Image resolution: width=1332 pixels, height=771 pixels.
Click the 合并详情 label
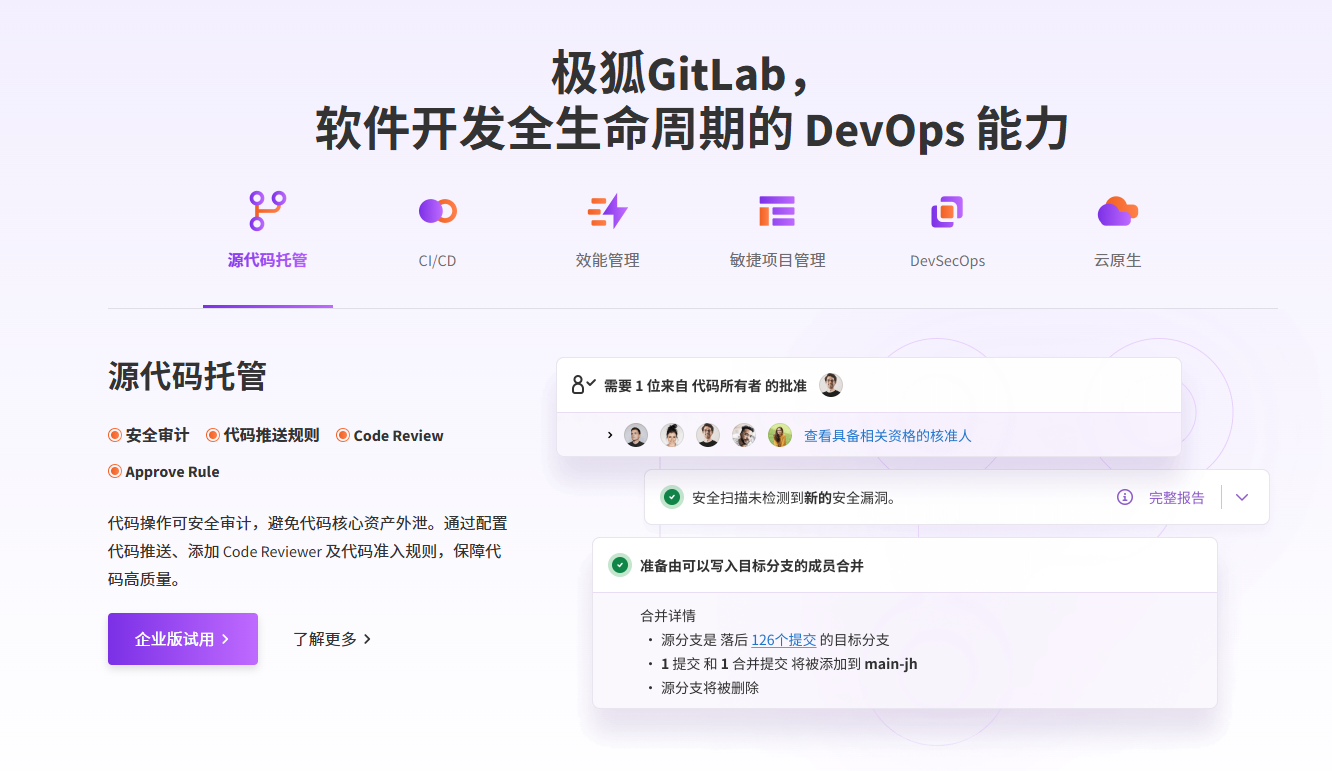coord(668,616)
